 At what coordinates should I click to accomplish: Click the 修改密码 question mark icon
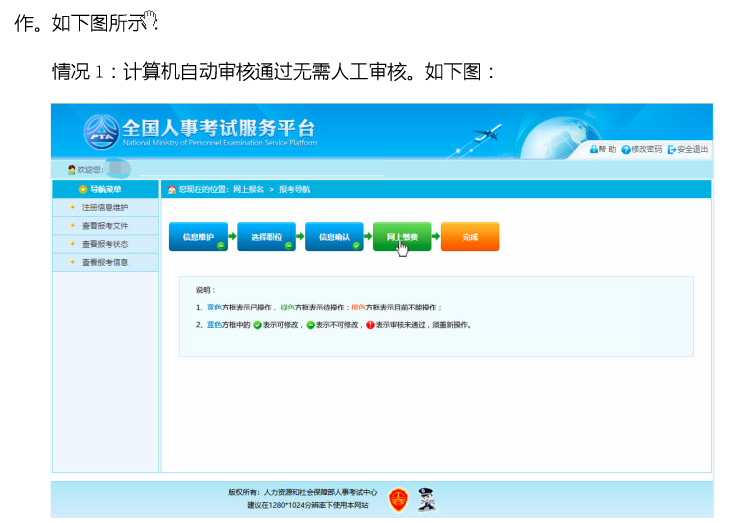tap(626, 149)
